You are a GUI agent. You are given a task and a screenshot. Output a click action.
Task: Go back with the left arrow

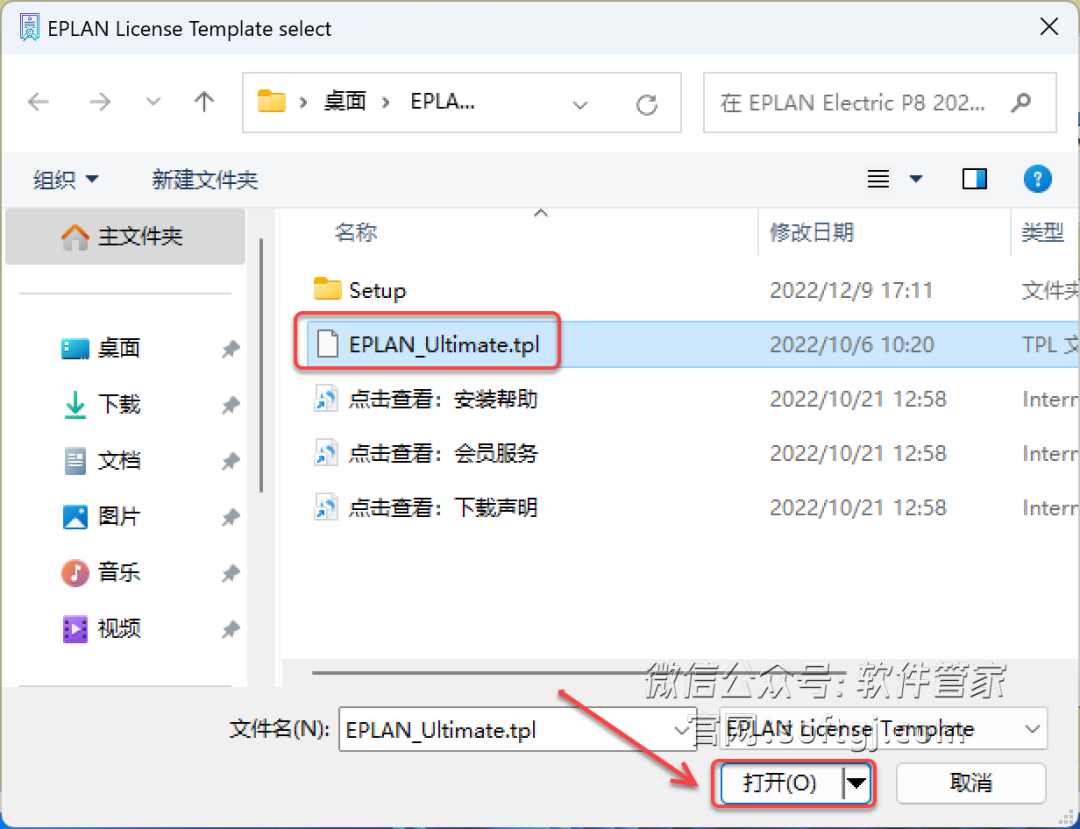[39, 103]
